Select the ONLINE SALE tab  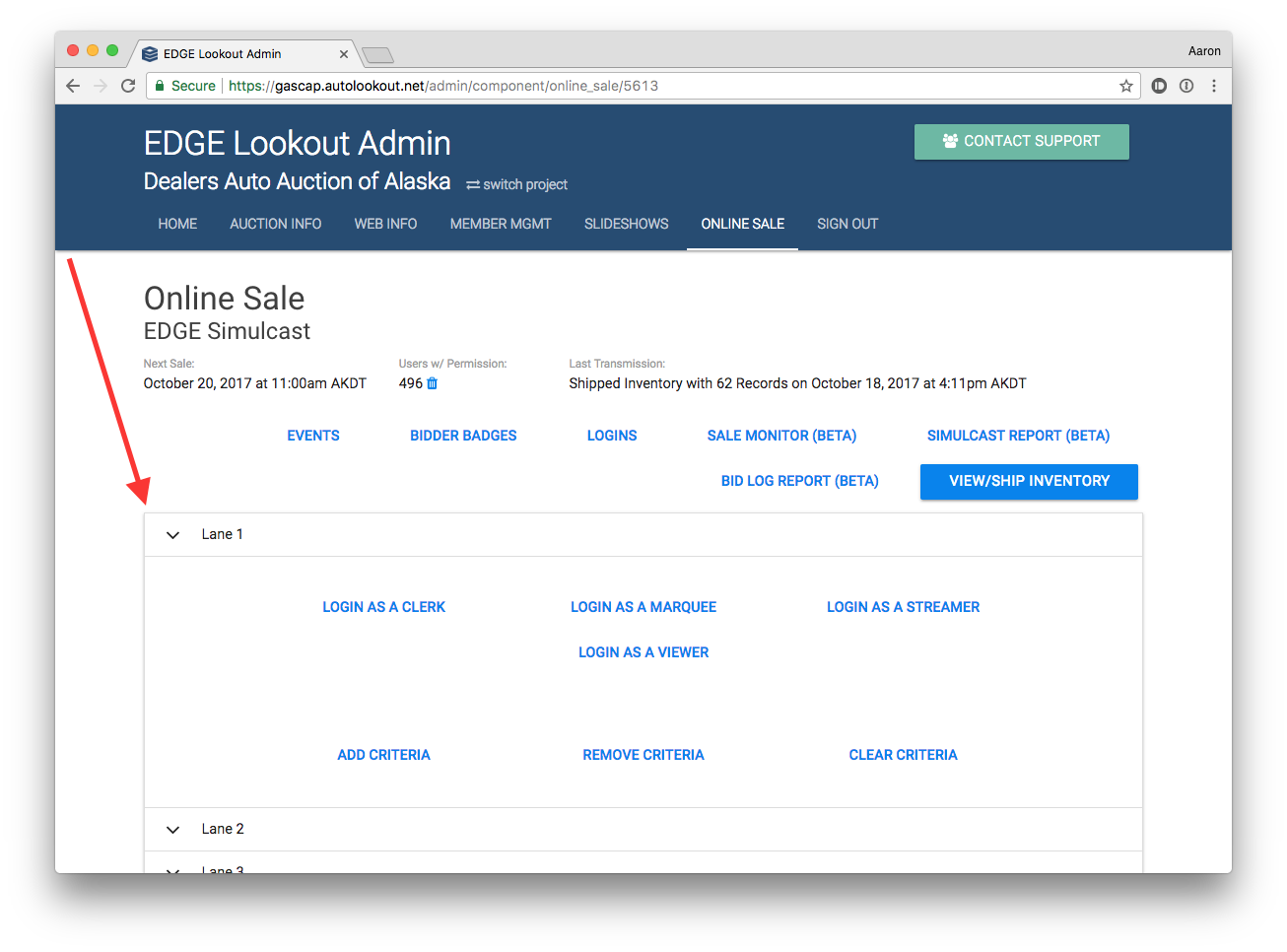point(743,224)
